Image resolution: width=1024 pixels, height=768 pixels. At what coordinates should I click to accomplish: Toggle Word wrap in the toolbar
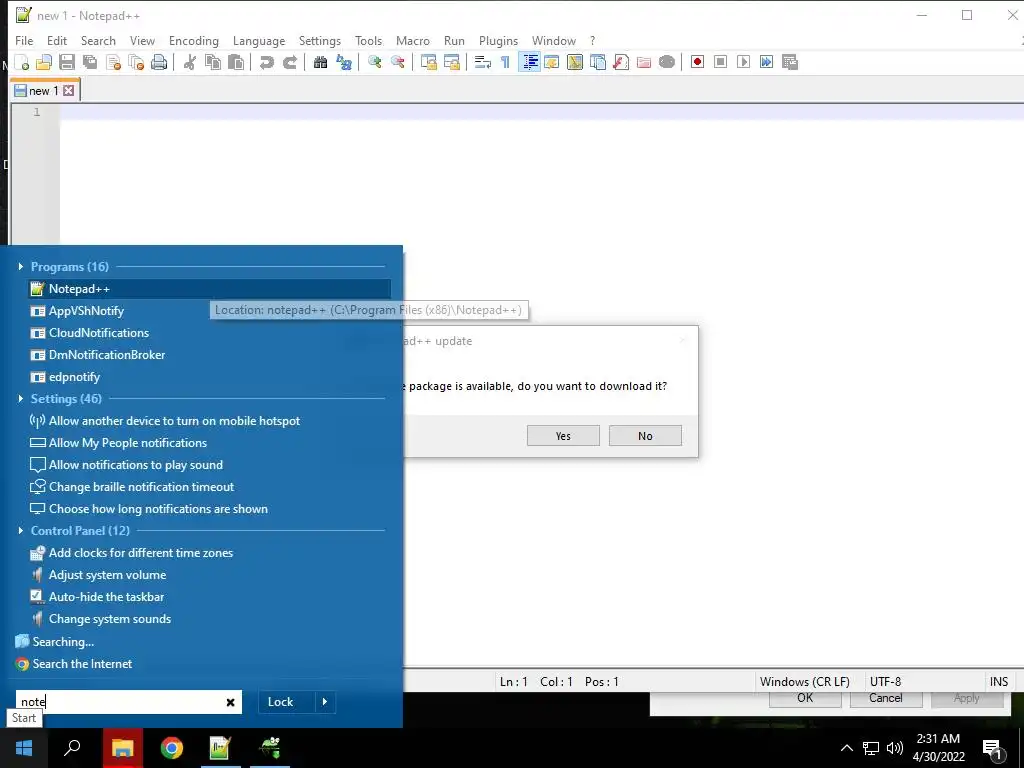click(x=483, y=62)
